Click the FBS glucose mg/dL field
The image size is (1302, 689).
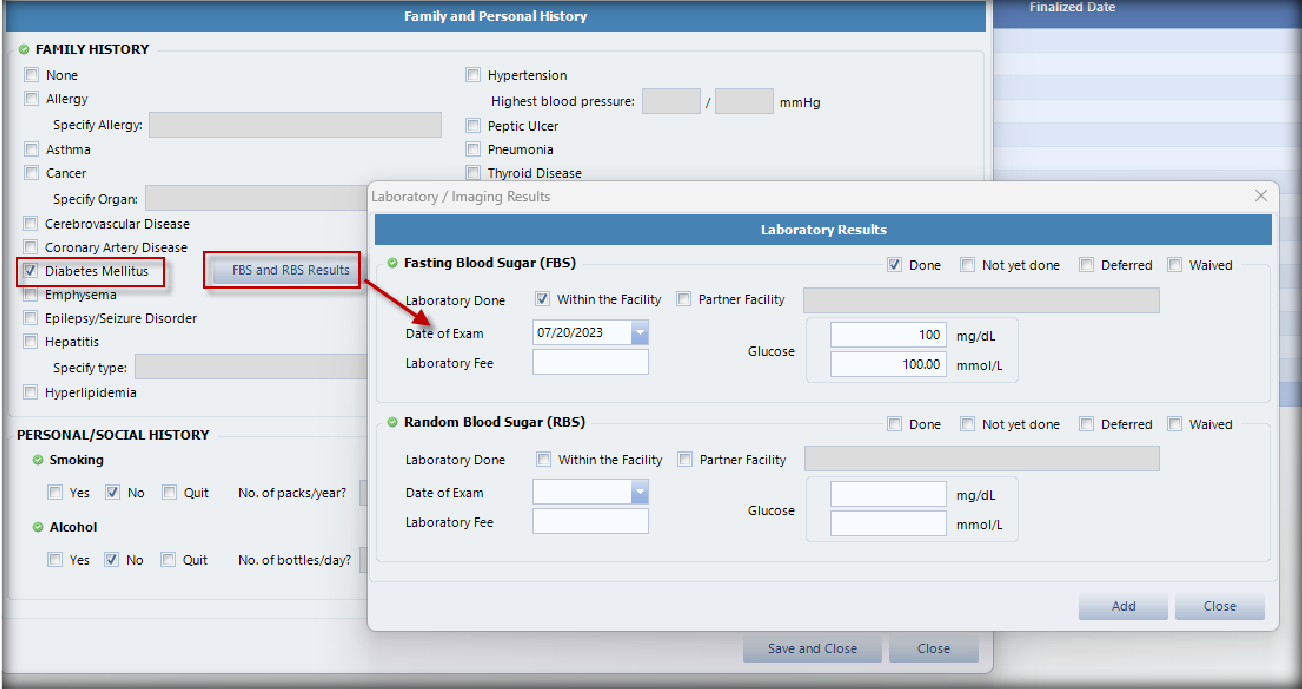coord(888,335)
